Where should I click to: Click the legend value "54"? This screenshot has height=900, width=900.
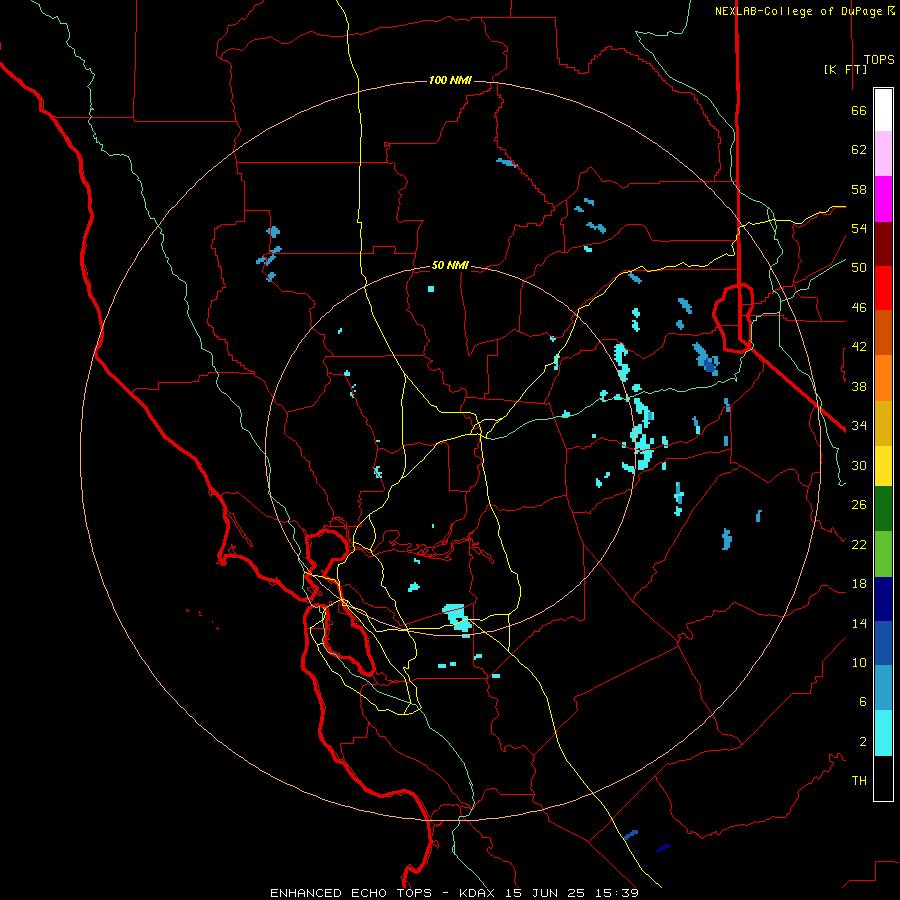coord(859,228)
